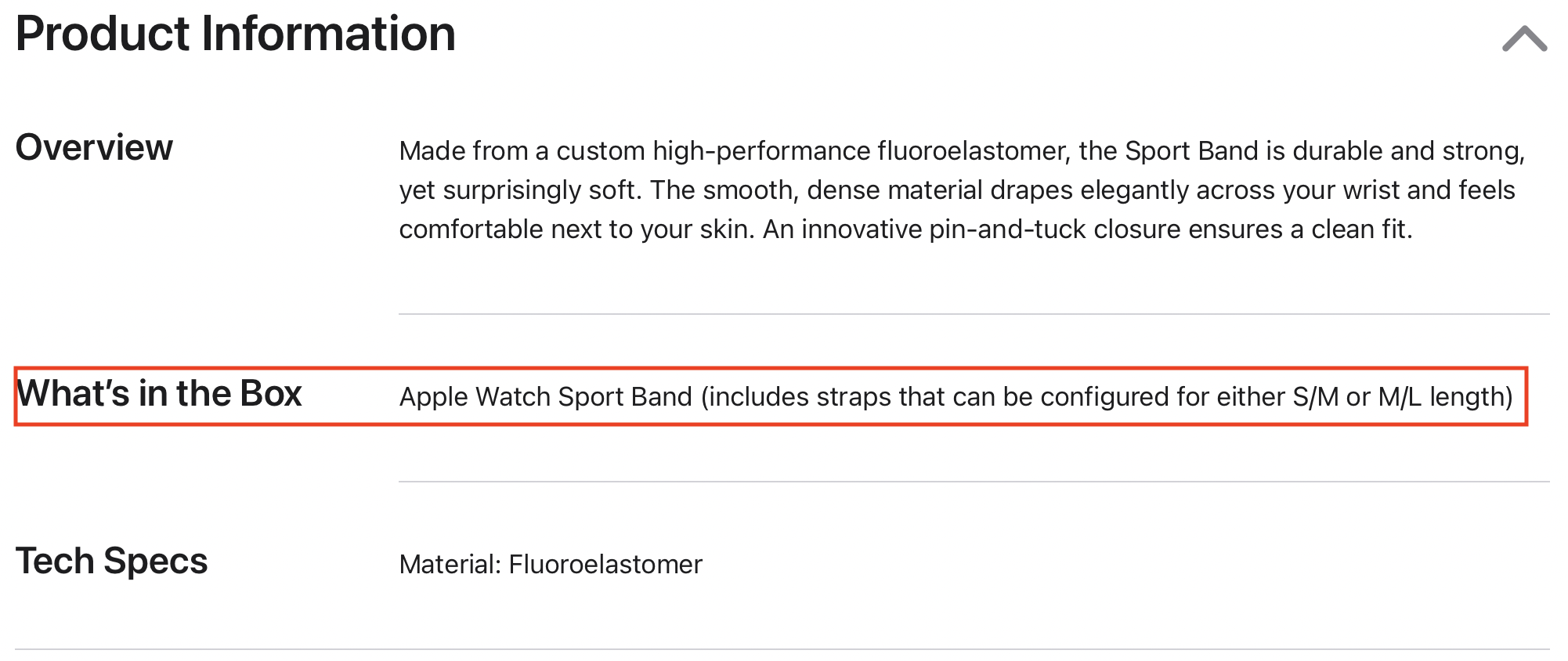Click the 'S/M or M/L length)' text
This screenshot has height=661, width=1568.
[x=1403, y=396]
